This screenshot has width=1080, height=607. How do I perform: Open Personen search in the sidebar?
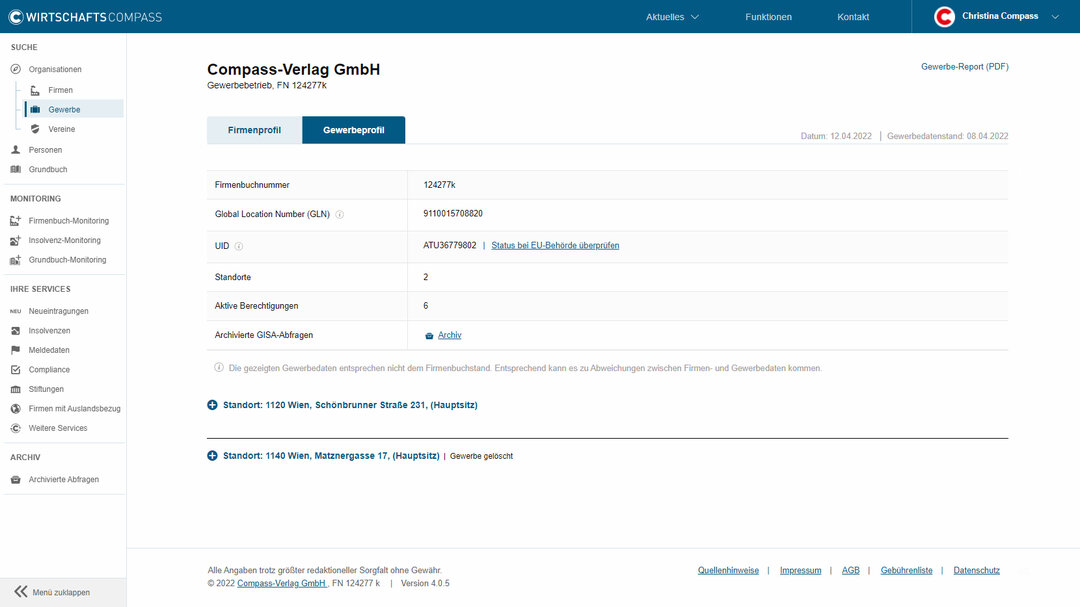45,150
